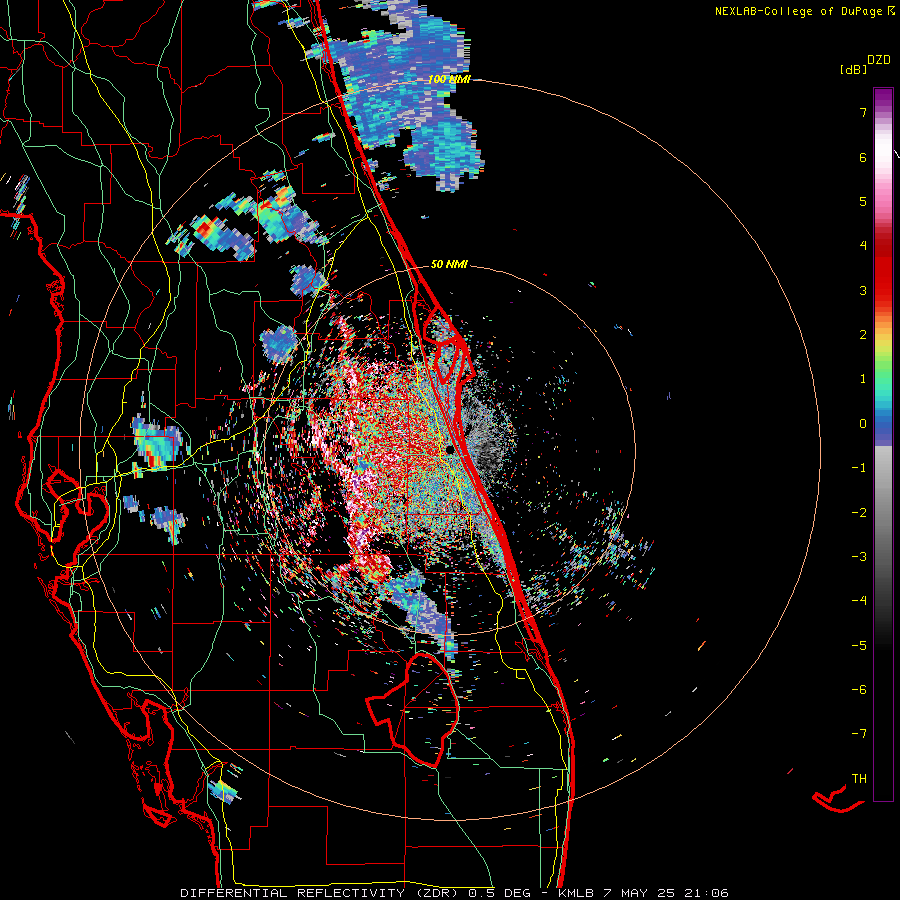Click the 2 dB scale label
This screenshot has height=900, width=900.
click(863, 335)
